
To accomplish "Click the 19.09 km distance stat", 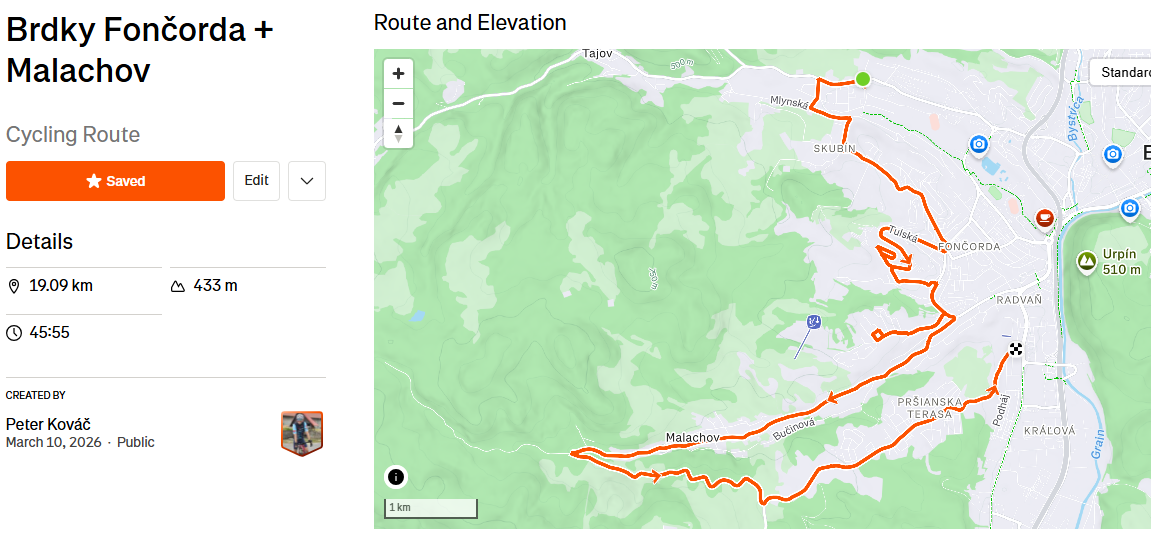I will pos(60,286).
